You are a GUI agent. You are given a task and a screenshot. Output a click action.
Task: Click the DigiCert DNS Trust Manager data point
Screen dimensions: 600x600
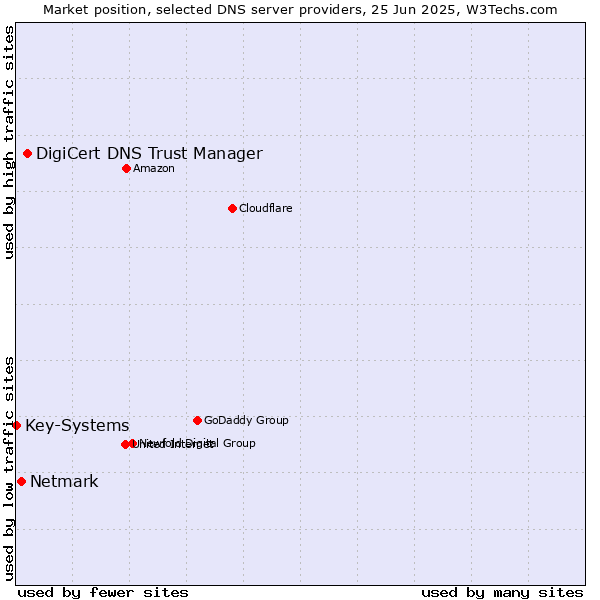point(28,153)
